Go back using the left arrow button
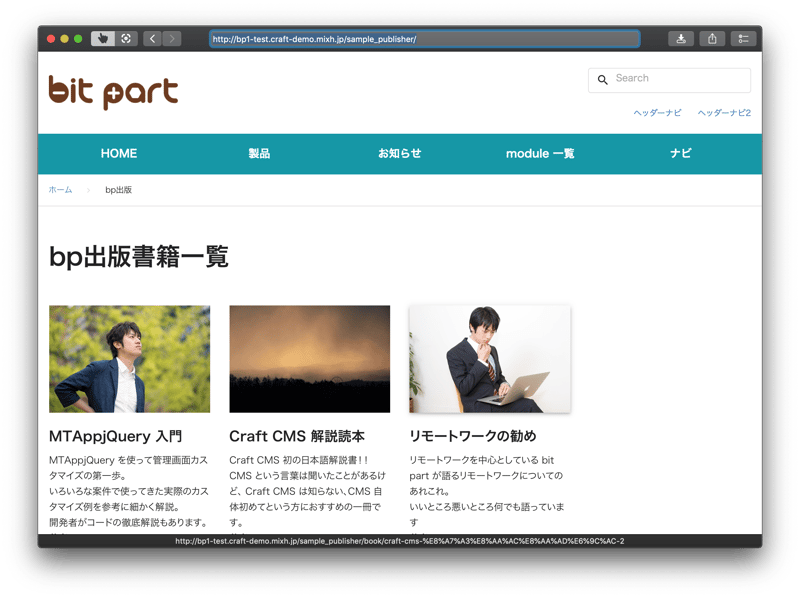800x598 pixels. tap(152, 39)
